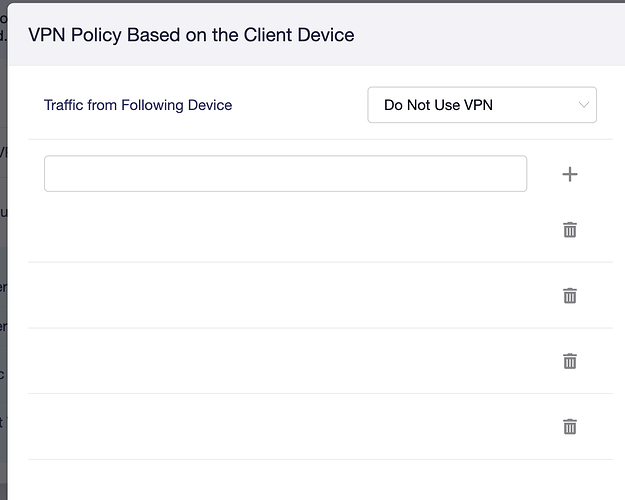Remove the fourth device using trash icon

coord(570,427)
